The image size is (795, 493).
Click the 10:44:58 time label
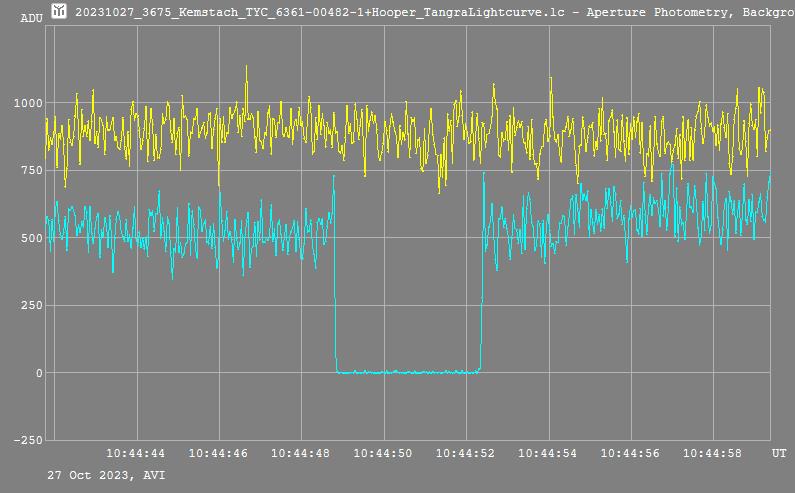tap(712, 453)
